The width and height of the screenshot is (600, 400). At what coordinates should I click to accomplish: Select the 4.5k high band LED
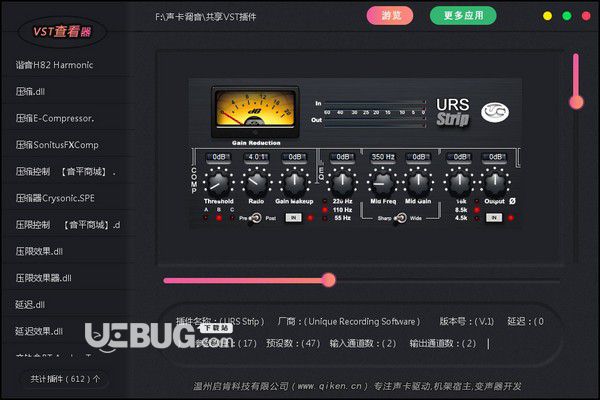477,218
